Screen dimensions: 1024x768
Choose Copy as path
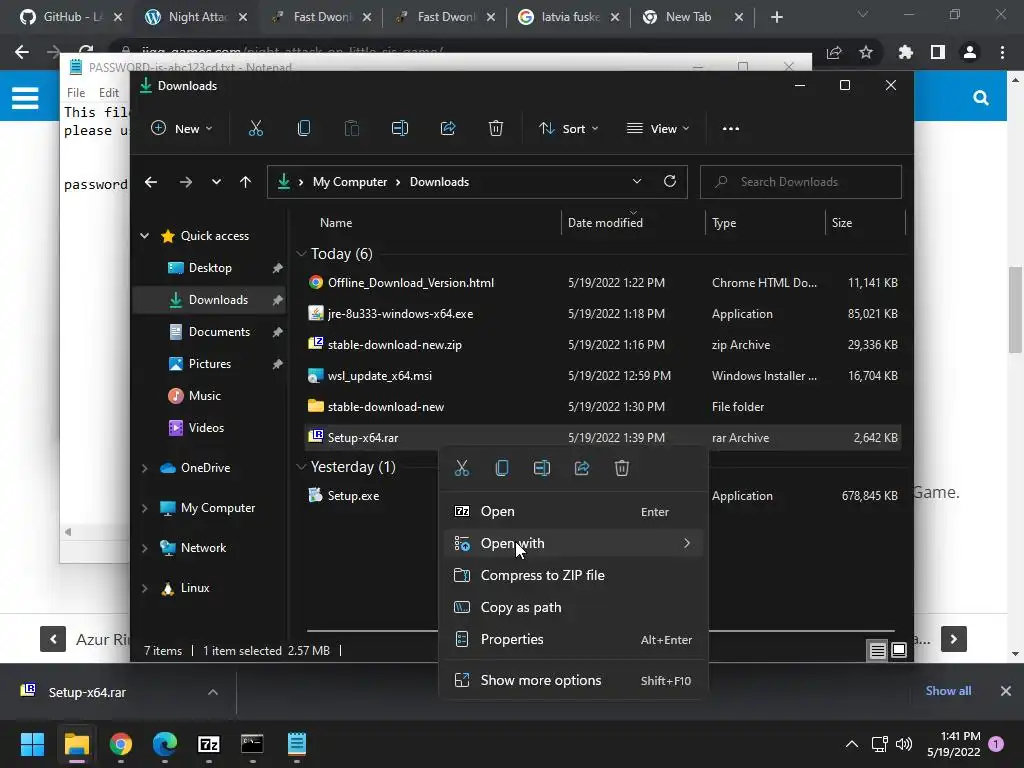pyautogui.click(x=573, y=607)
